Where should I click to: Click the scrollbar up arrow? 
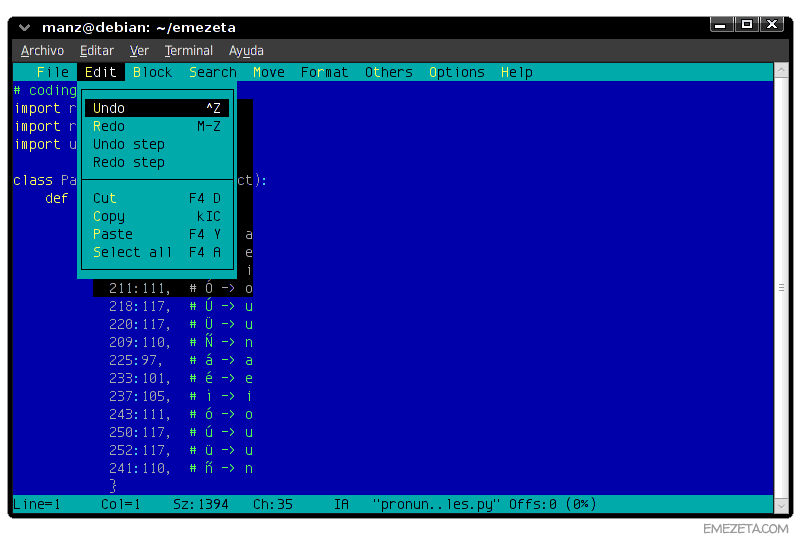point(781,70)
